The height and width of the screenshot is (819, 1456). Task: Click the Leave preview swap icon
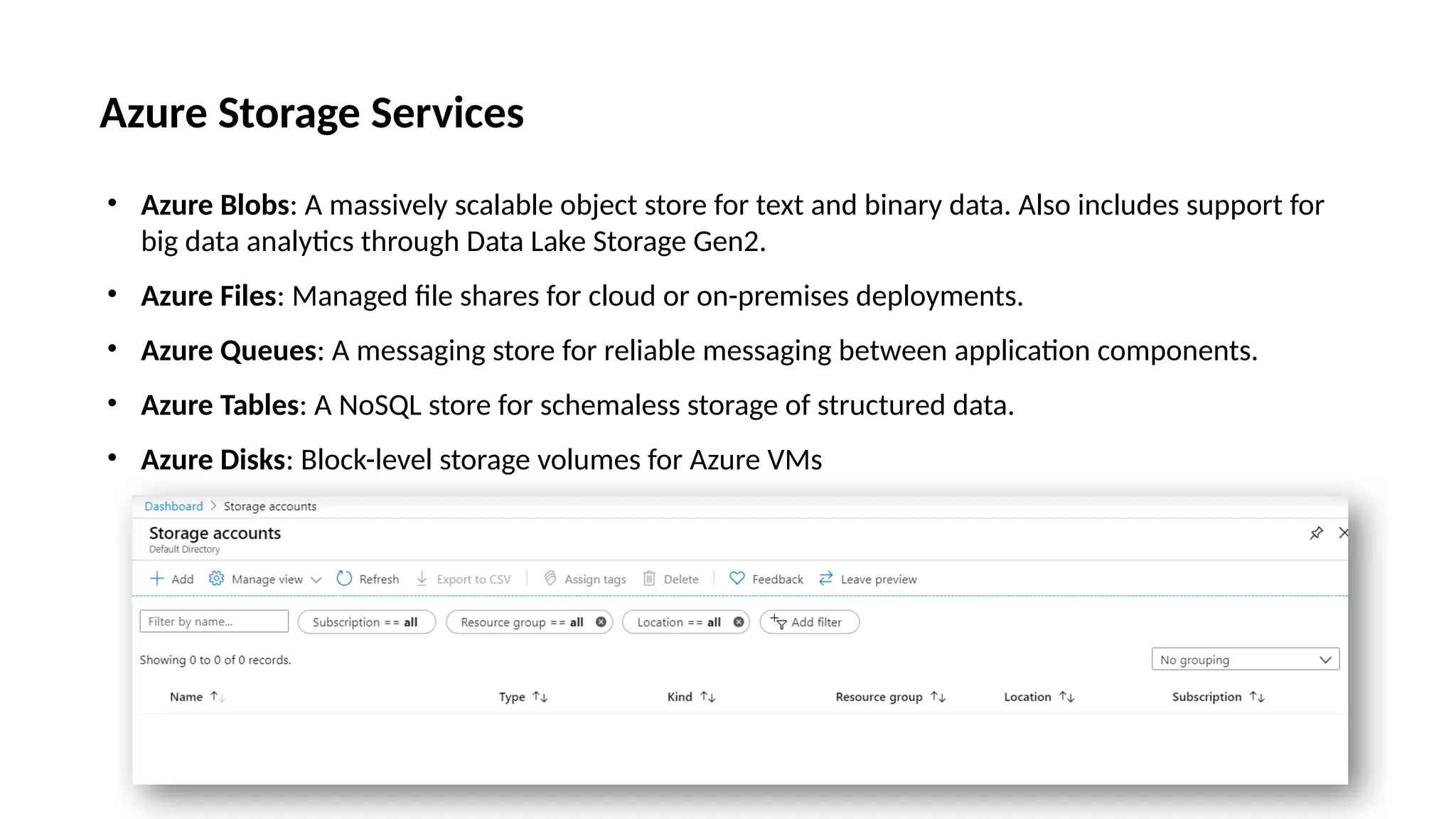tap(826, 579)
